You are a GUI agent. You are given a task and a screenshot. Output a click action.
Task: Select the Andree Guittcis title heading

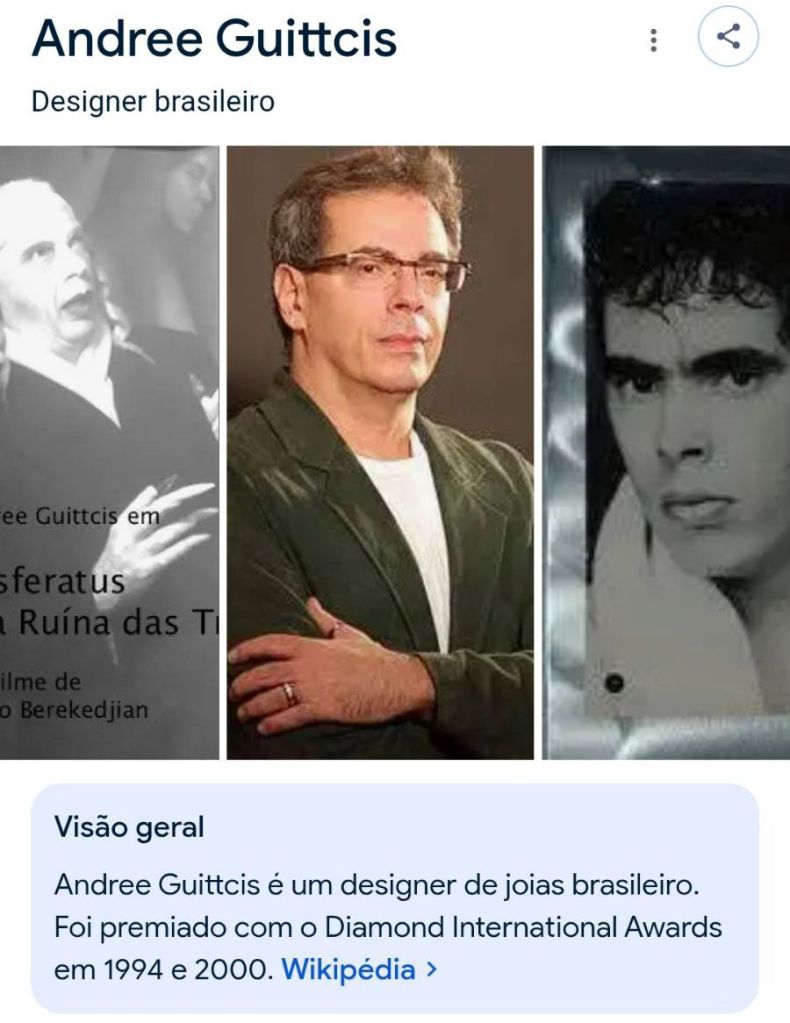214,38
